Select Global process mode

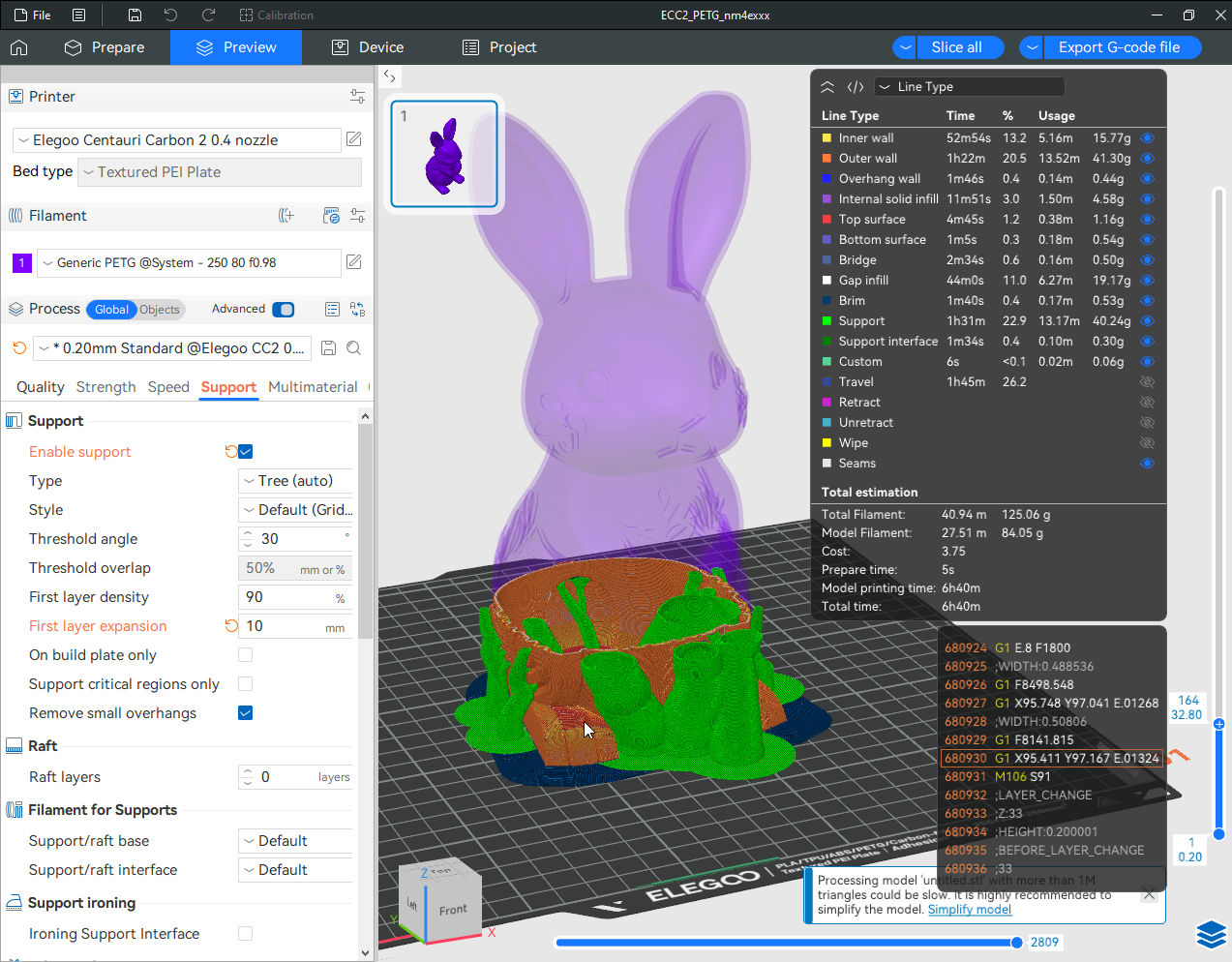tap(111, 310)
